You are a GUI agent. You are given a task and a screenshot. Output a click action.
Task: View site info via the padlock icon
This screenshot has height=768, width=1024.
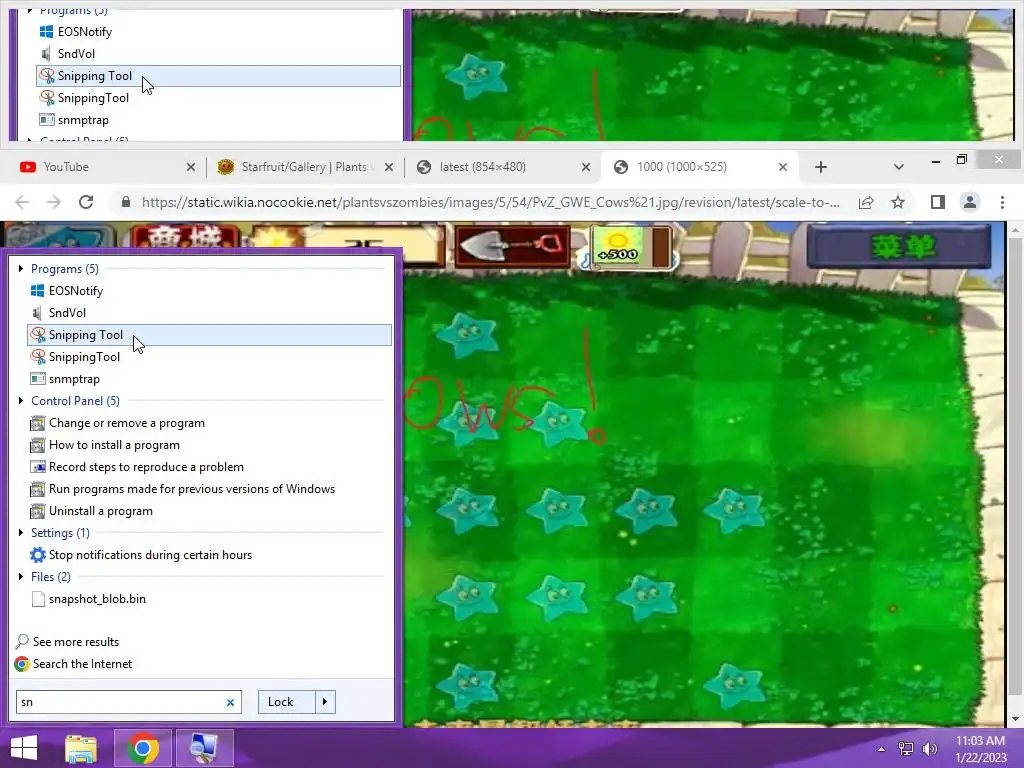tap(127, 202)
